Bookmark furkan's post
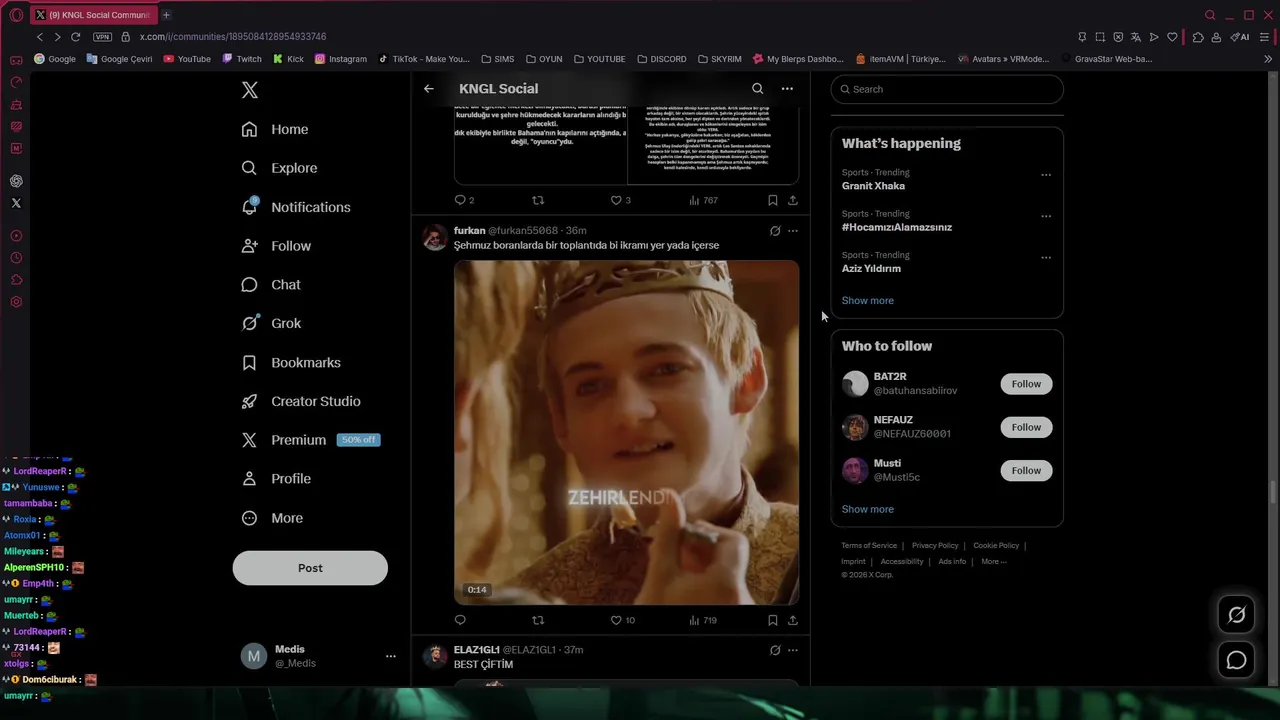 coord(772,620)
